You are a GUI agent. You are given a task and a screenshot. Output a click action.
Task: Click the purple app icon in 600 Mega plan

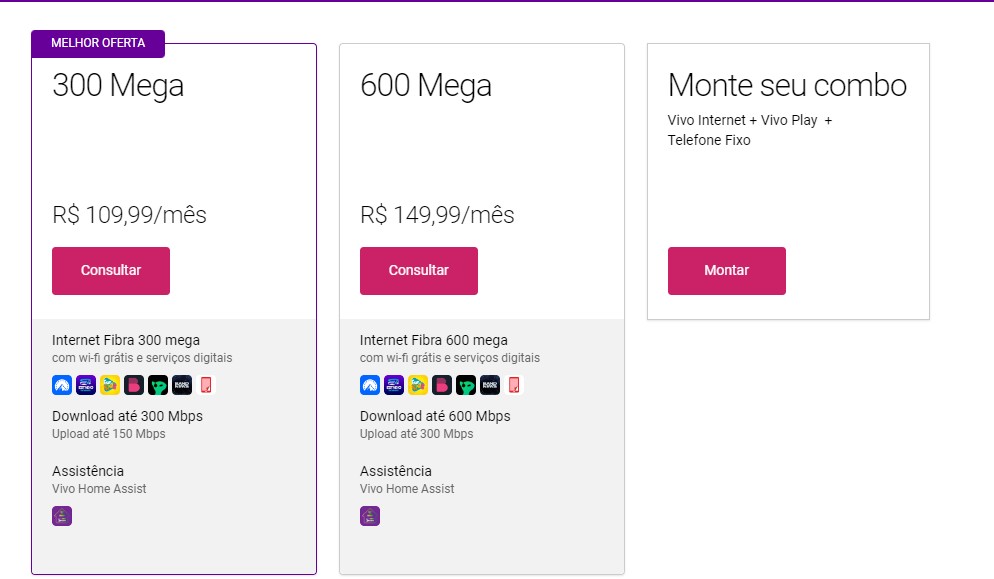coord(393,385)
